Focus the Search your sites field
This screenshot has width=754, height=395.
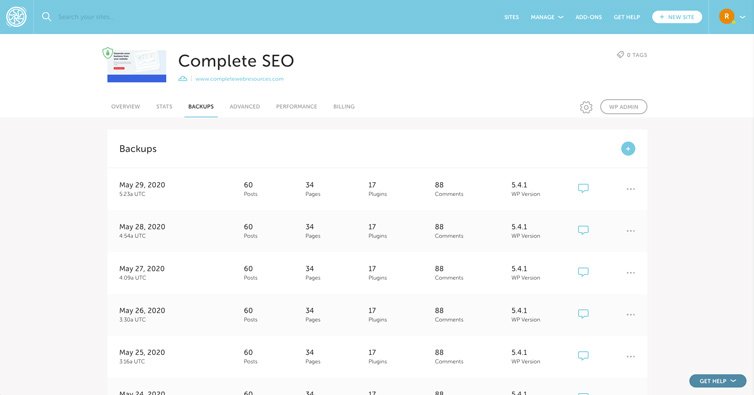pos(86,17)
